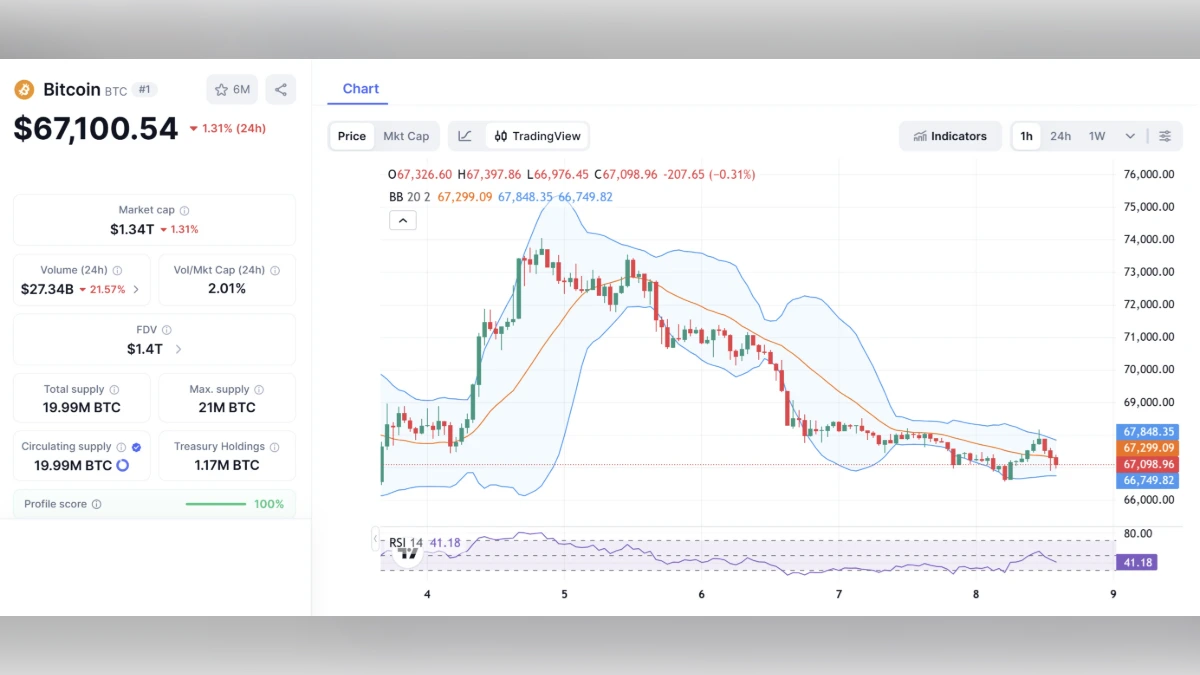The width and height of the screenshot is (1200, 675).
Task: Expand FDV details with the arrow
Action: [178, 347]
